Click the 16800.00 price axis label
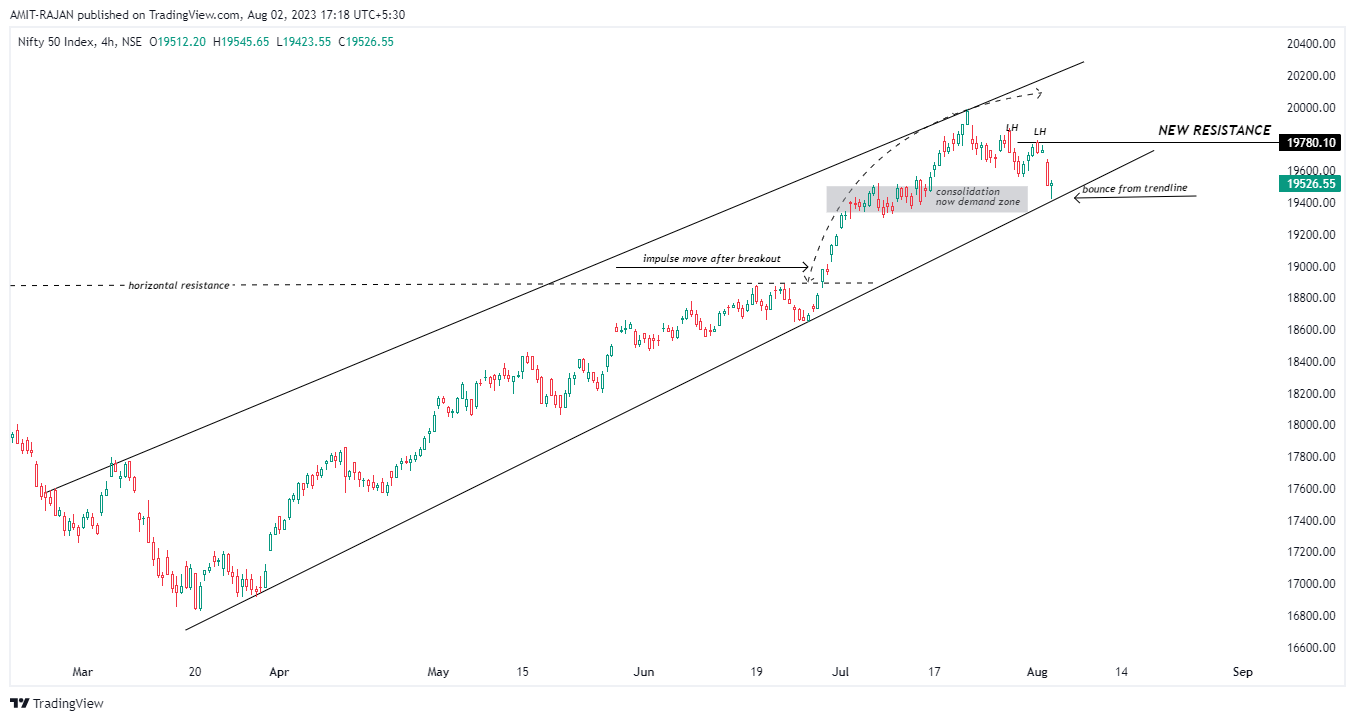 [x=1312, y=616]
